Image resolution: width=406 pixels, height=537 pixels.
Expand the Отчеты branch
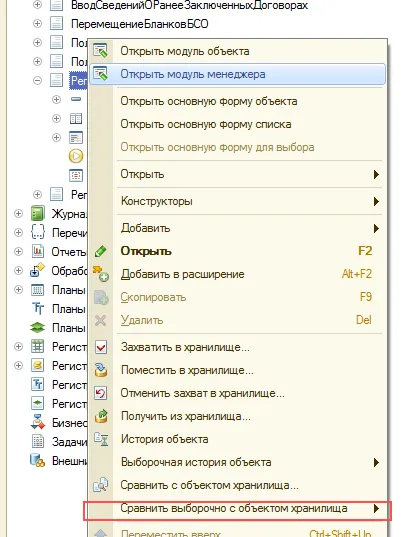(x=18, y=251)
